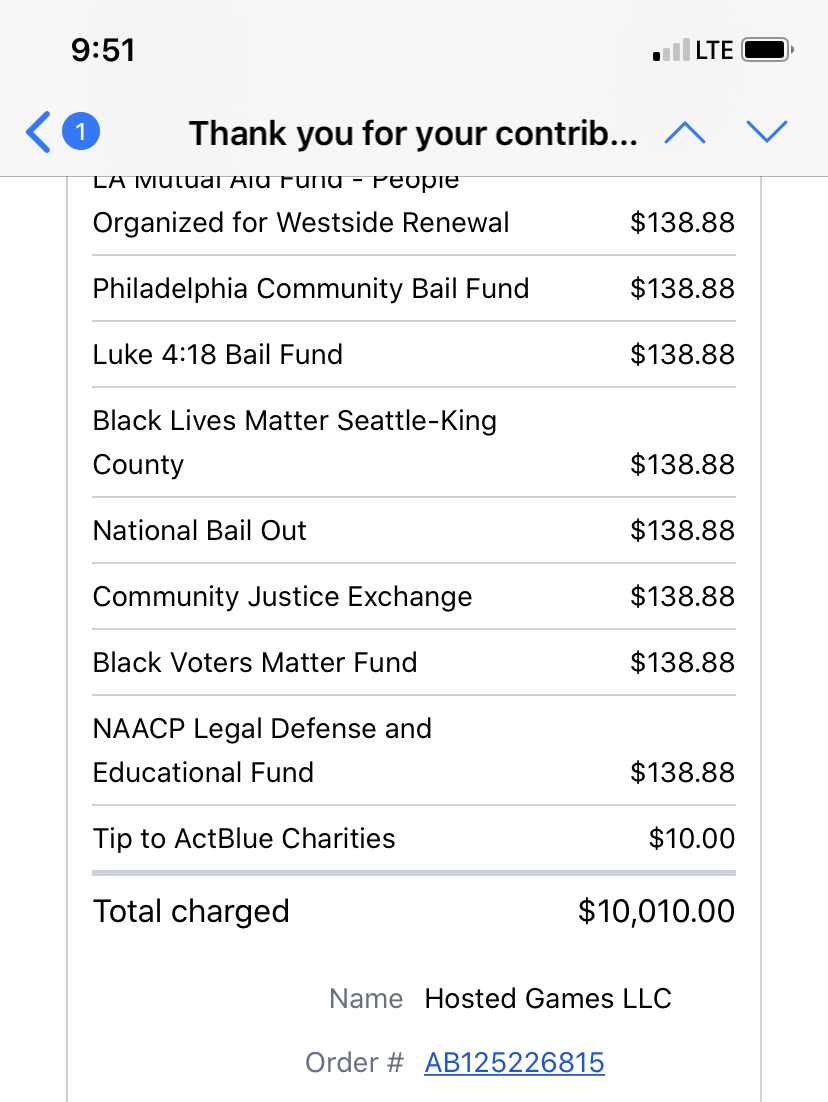Tap NAACP Legal Defense and Educational Fund

pos(262,750)
